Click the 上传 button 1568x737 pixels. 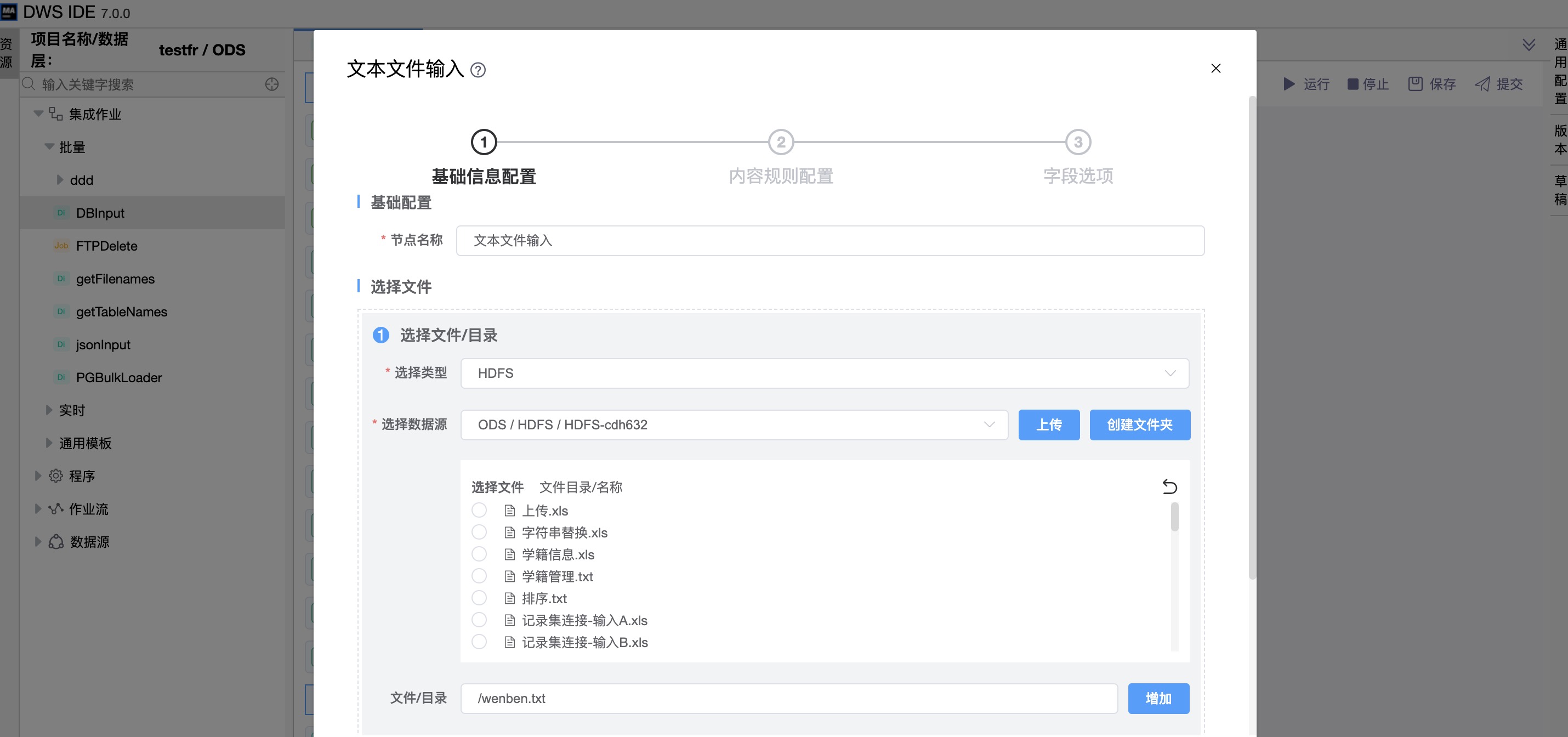point(1048,425)
